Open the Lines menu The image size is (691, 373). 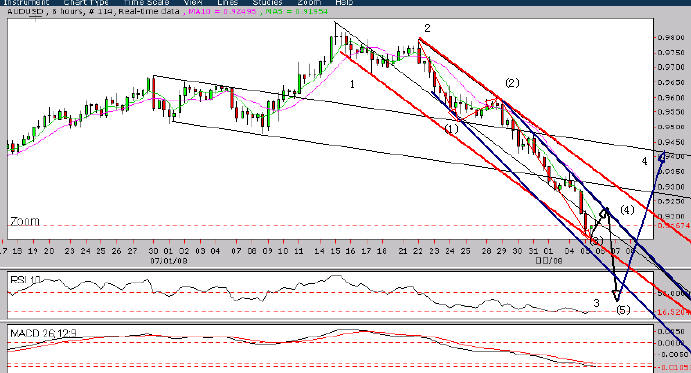227,2
